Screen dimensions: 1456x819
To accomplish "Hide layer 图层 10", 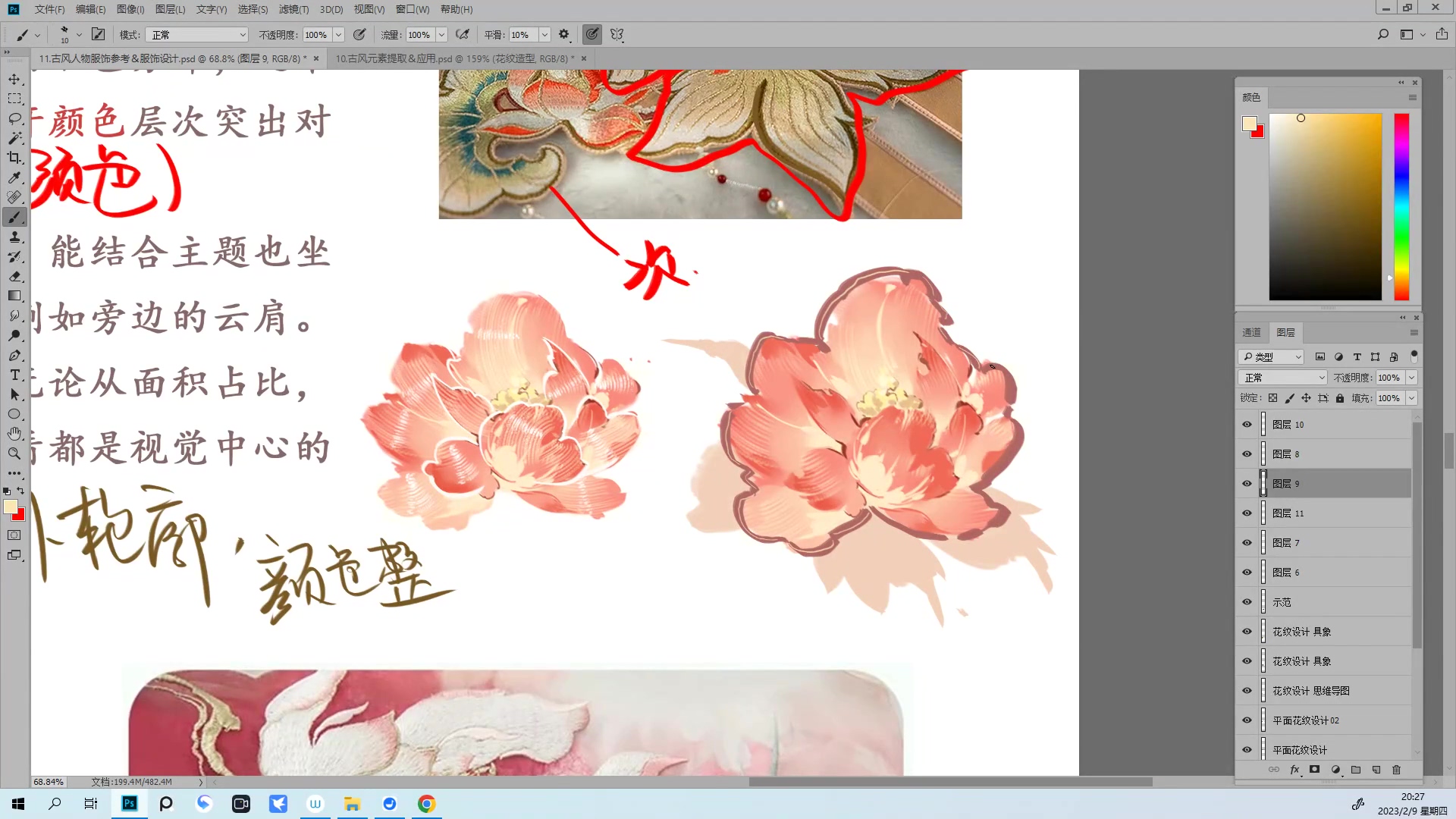I will (x=1247, y=425).
